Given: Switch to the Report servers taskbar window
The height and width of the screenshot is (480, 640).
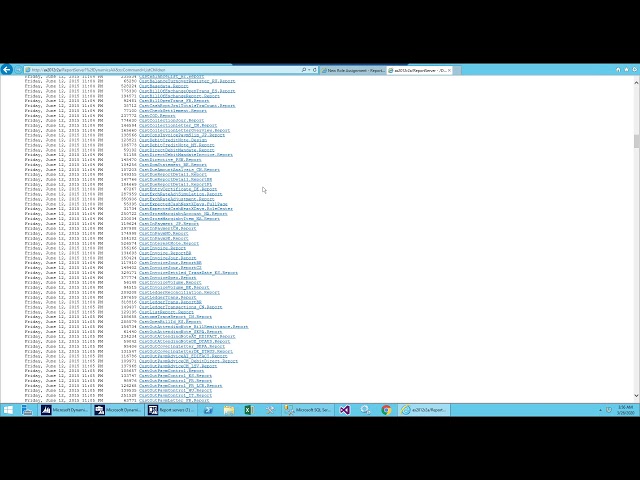Looking at the screenshot, I should click(x=171, y=410).
